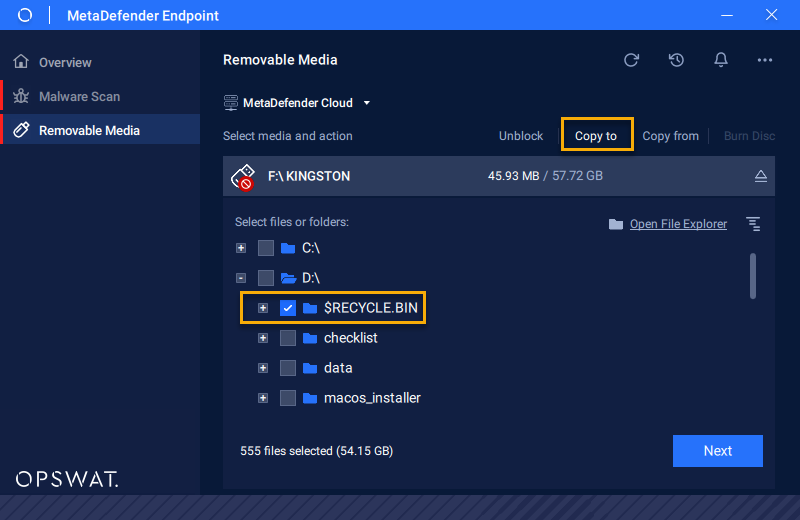The width and height of the screenshot is (800, 520).
Task: Check the D:\ drive checkbox
Action: coord(266,278)
